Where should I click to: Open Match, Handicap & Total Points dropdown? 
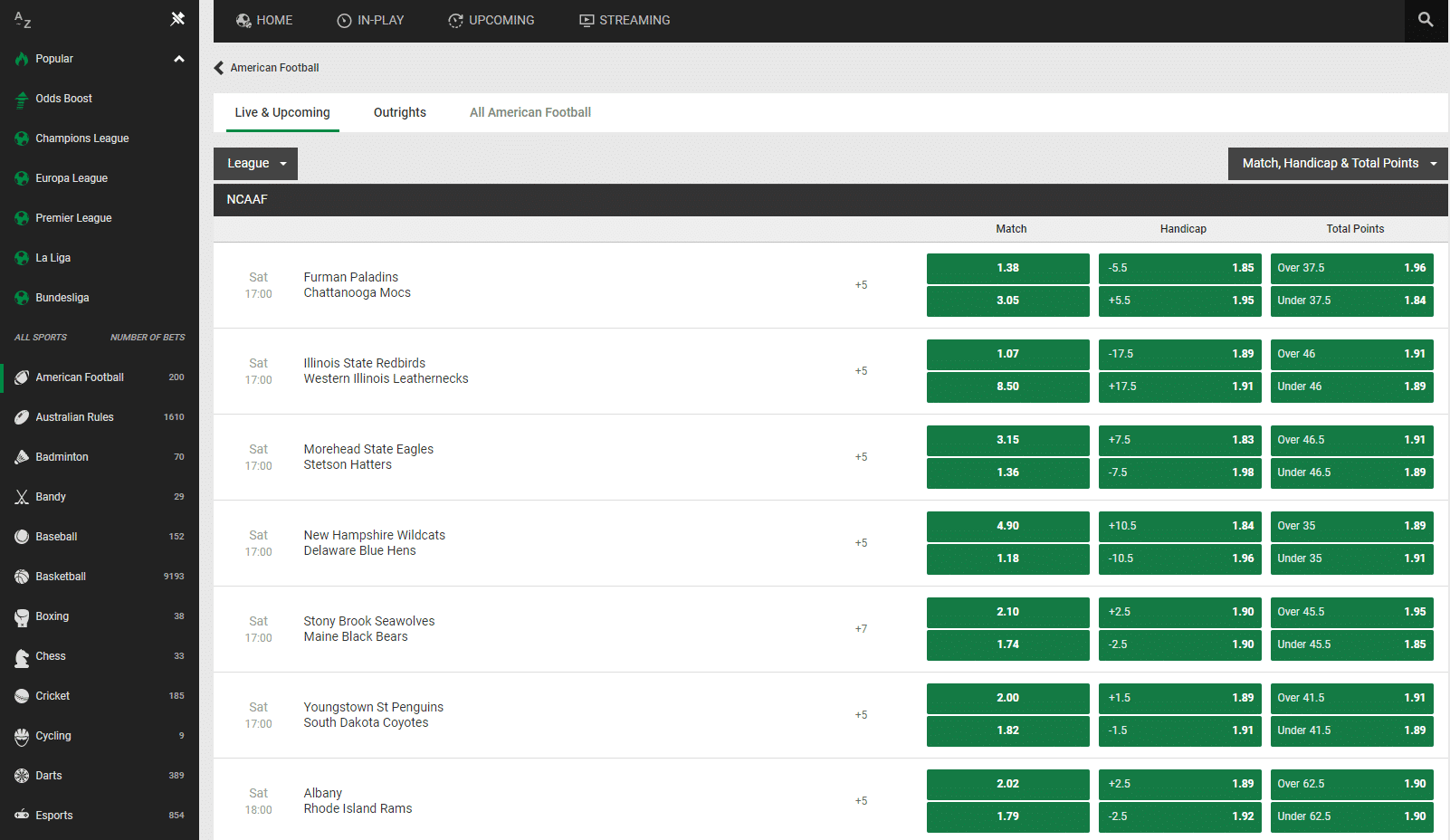pyautogui.click(x=1337, y=164)
